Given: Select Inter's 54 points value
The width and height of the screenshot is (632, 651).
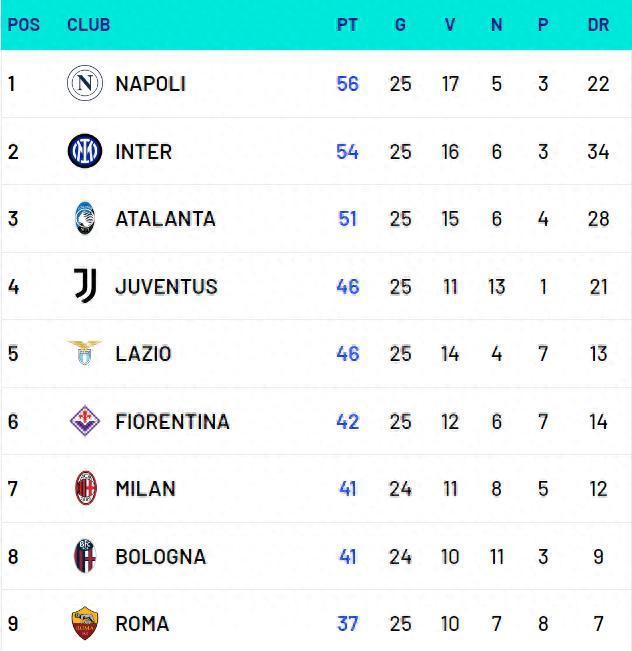Looking at the screenshot, I should tap(347, 152).
